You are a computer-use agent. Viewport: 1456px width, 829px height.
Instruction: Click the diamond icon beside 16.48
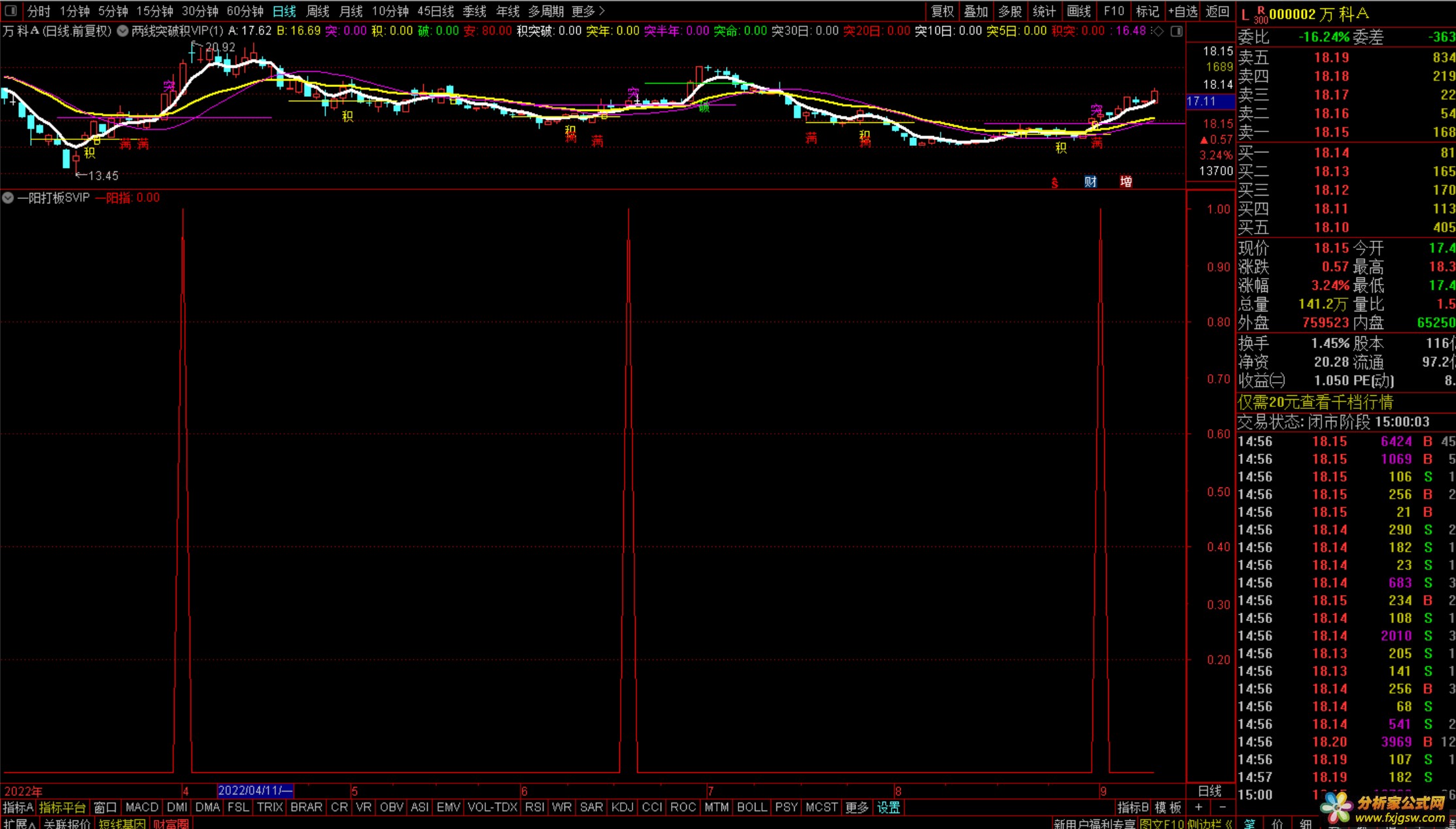point(1158,31)
